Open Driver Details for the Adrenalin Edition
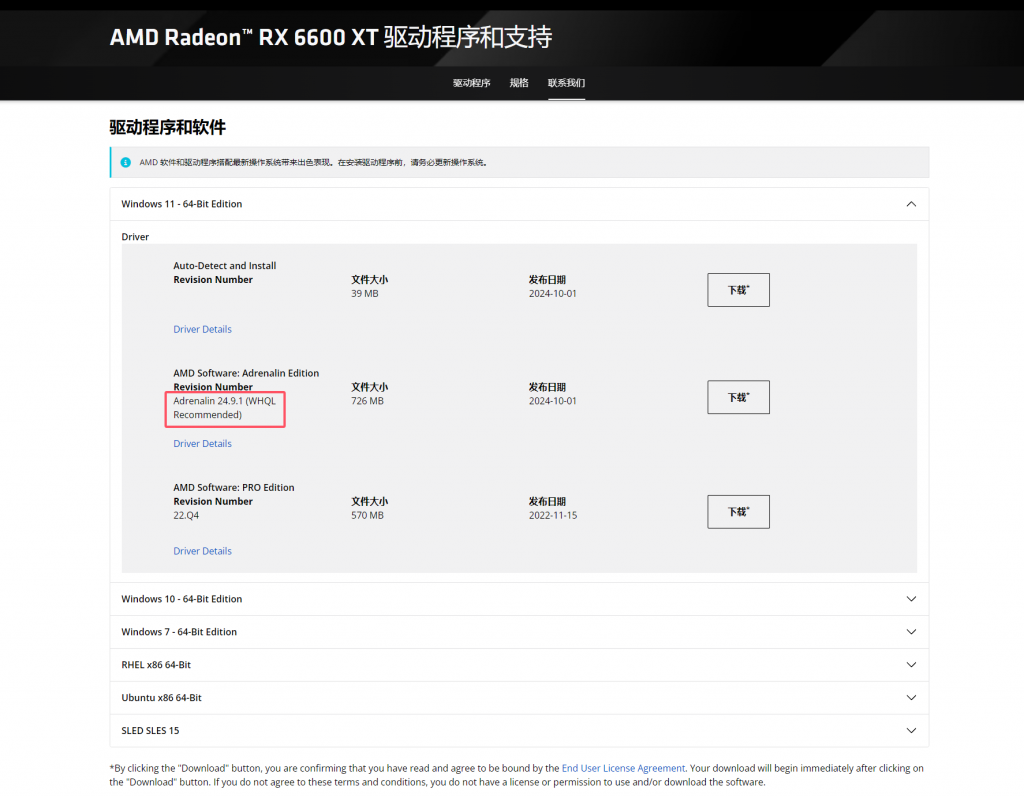Screen dimensions: 1024x797 click(202, 444)
